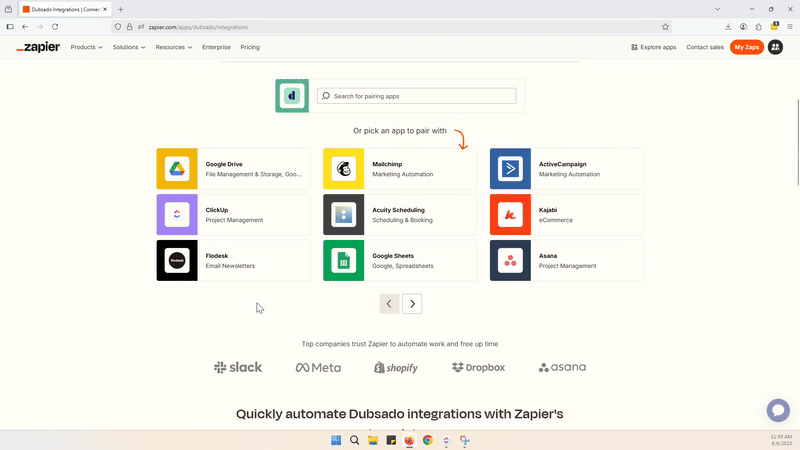Open My Zaps
Image resolution: width=800 pixels, height=450 pixels.
click(746, 47)
